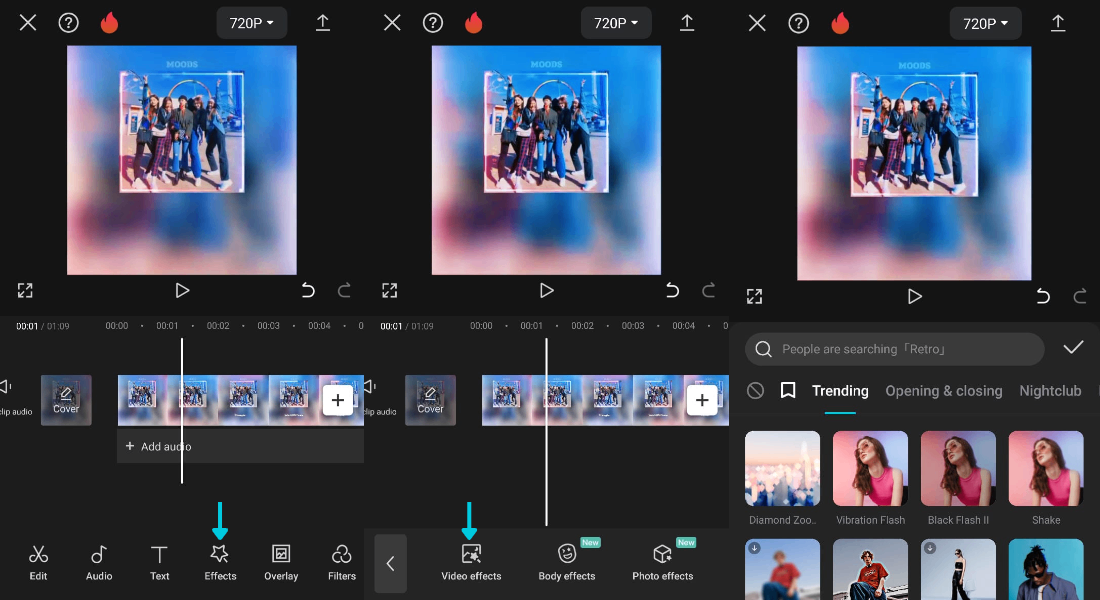
Task: Select Photo effects option
Action: pyautogui.click(x=662, y=563)
